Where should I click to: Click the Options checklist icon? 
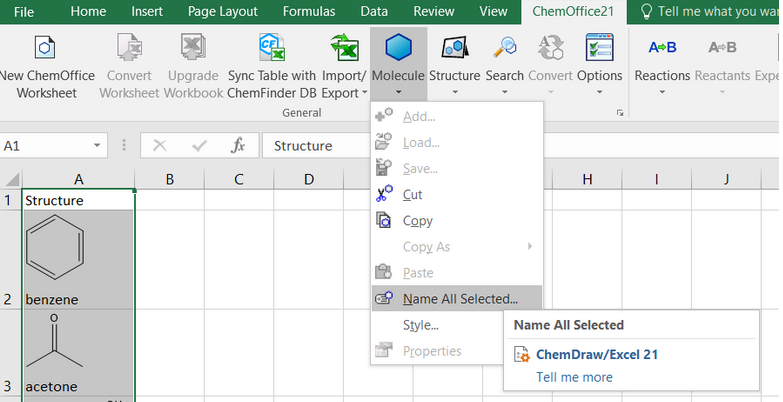pos(600,47)
